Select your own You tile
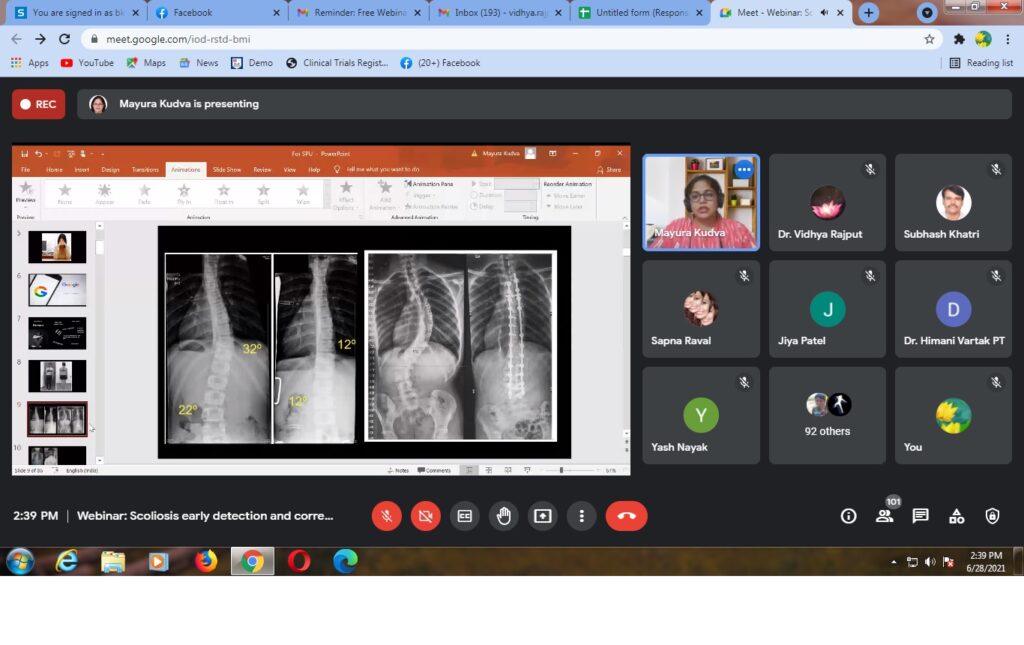This screenshot has height=645, width=1024. (x=953, y=415)
